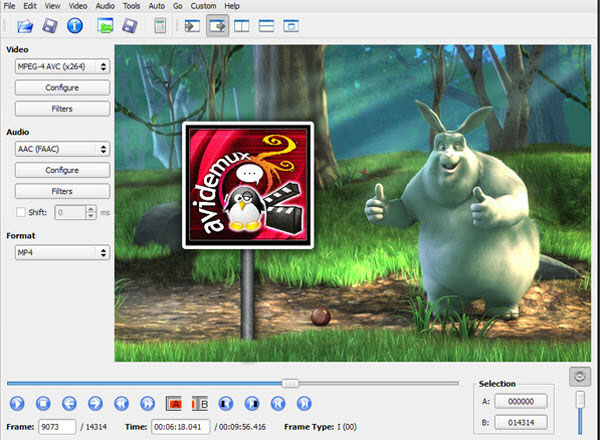Screen dimensions: 600x440
Task: Open the calculator tool in toolbar
Action: (160, 25)
